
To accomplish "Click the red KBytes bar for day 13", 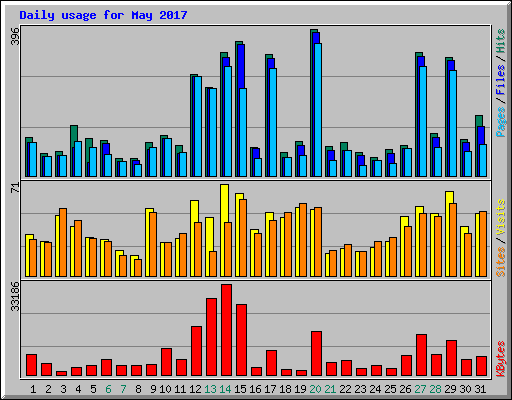I will (x=211, y=337).
